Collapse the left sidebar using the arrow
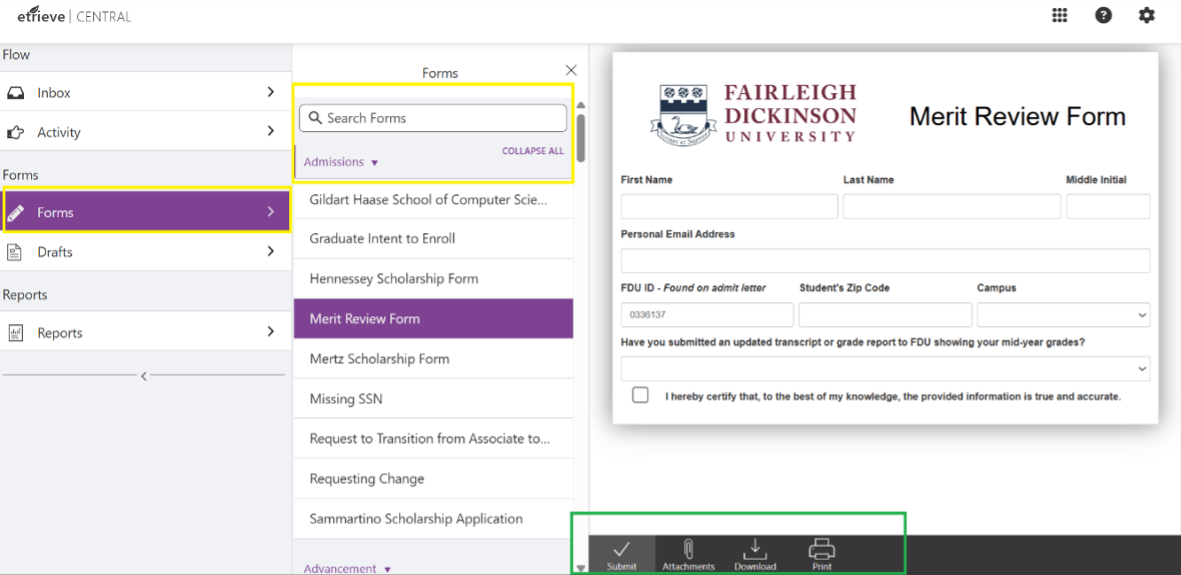1181x575 pixels. coord(143,376)
